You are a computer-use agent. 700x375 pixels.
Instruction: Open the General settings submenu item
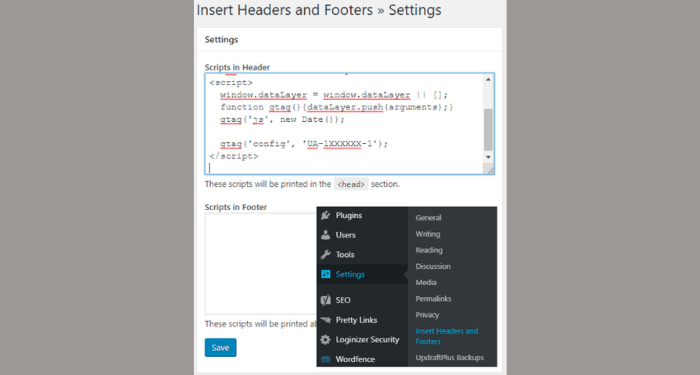(x=428, y=218)
